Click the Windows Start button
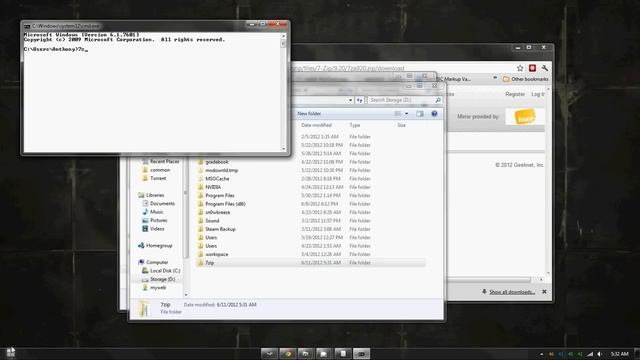The image size is (640, 360). [x=10, y=353]
